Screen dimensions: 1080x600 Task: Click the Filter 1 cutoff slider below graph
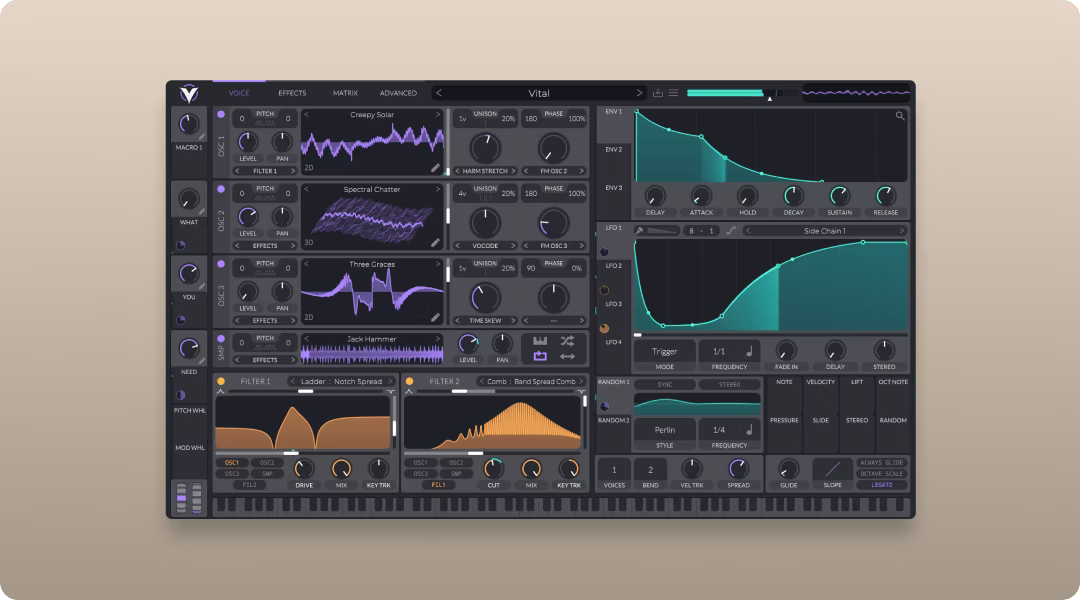tap(303, 453)
